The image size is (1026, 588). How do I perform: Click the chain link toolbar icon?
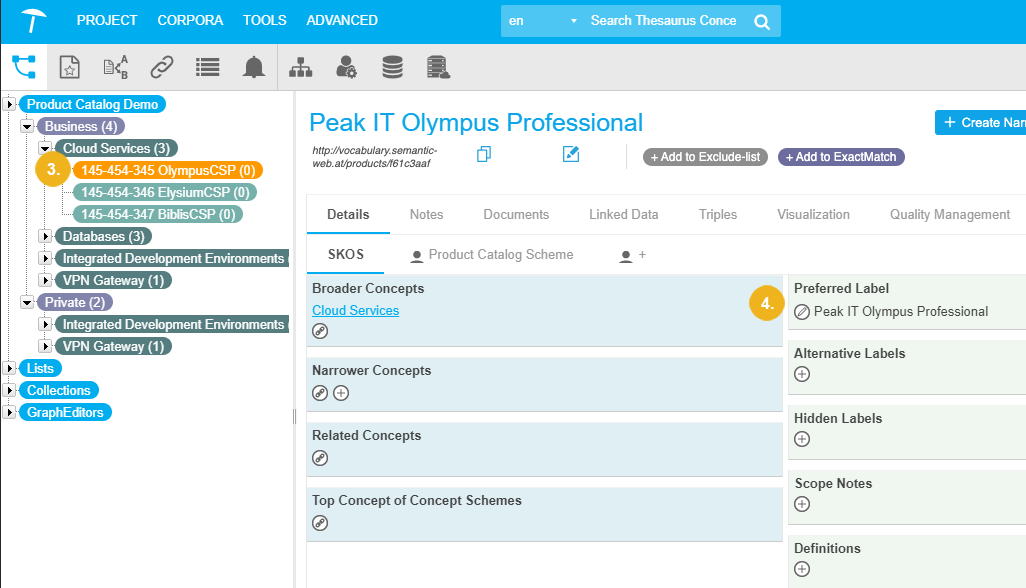[x=161, y=67]
